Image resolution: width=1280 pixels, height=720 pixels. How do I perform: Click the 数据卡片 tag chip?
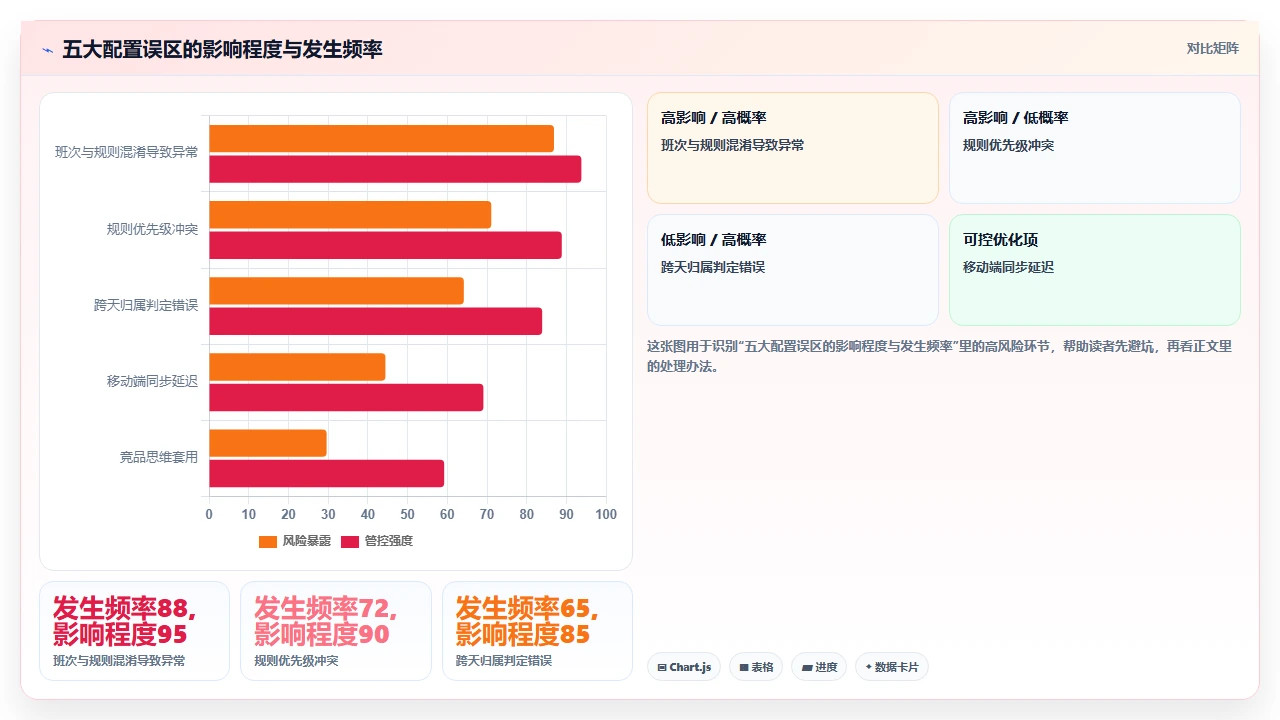(892, 667)
